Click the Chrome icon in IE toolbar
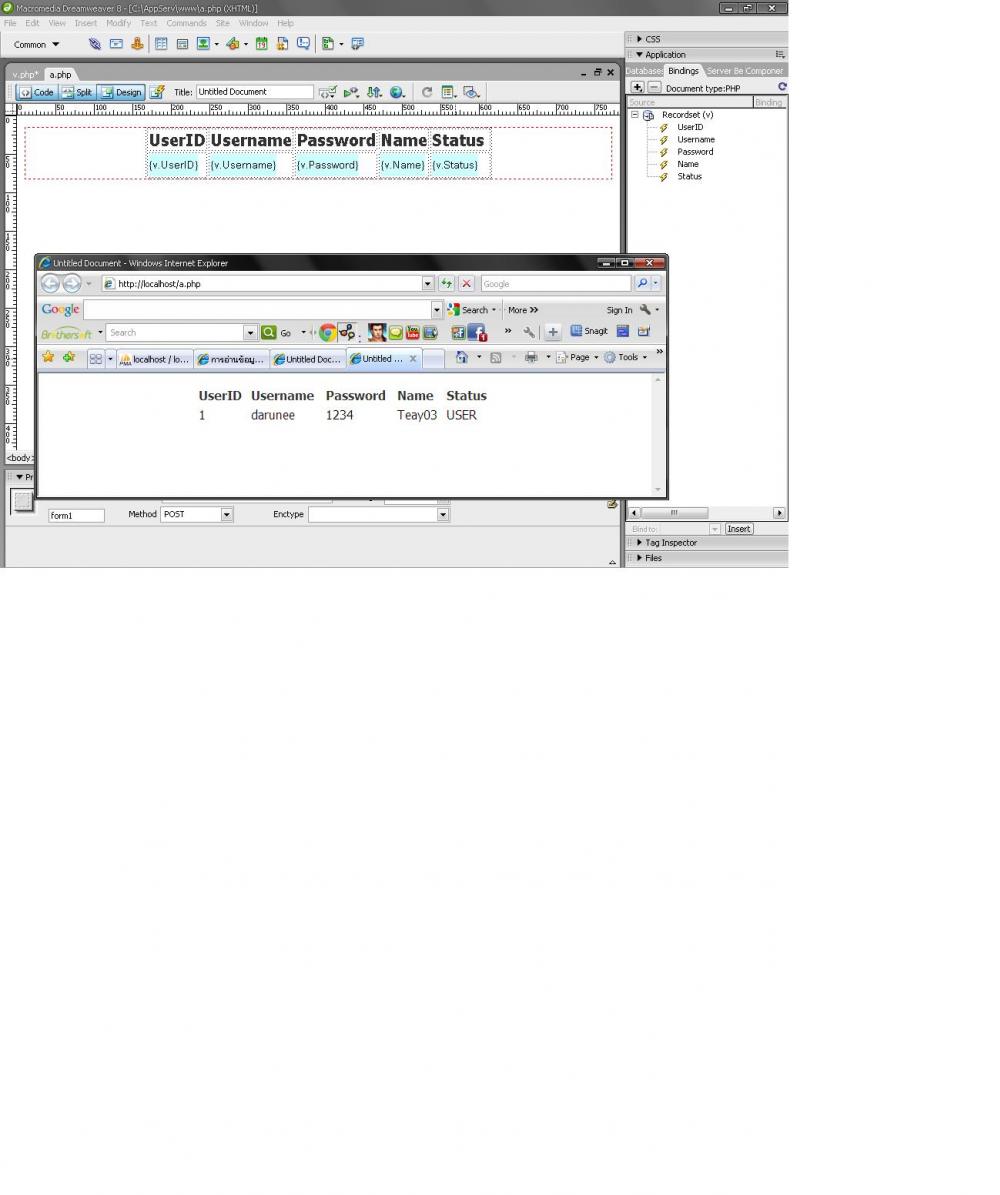 click(x=328, y=332)
